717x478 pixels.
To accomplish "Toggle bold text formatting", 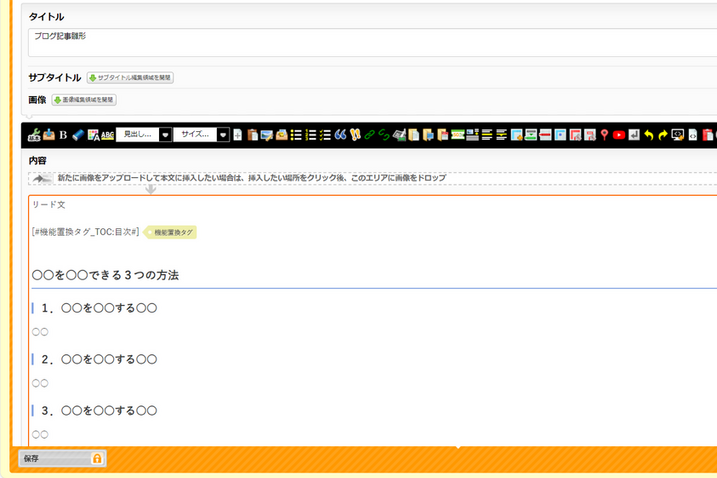I will tap(63, 134).
